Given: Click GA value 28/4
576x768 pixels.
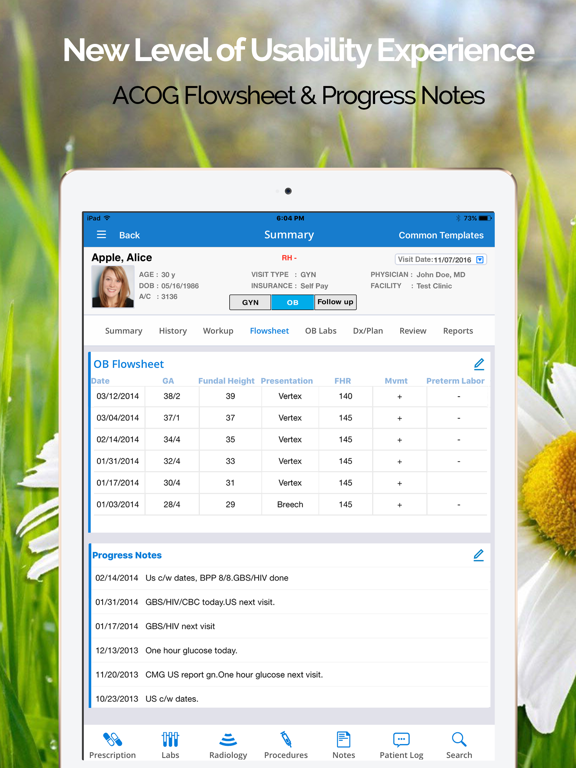Looking at the screenshot, I should (x=172, y=504).
